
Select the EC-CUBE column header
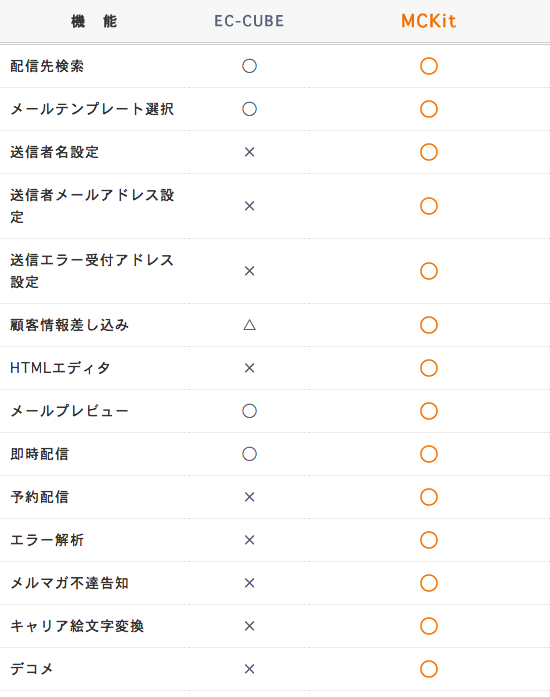(x=249, y=21)
